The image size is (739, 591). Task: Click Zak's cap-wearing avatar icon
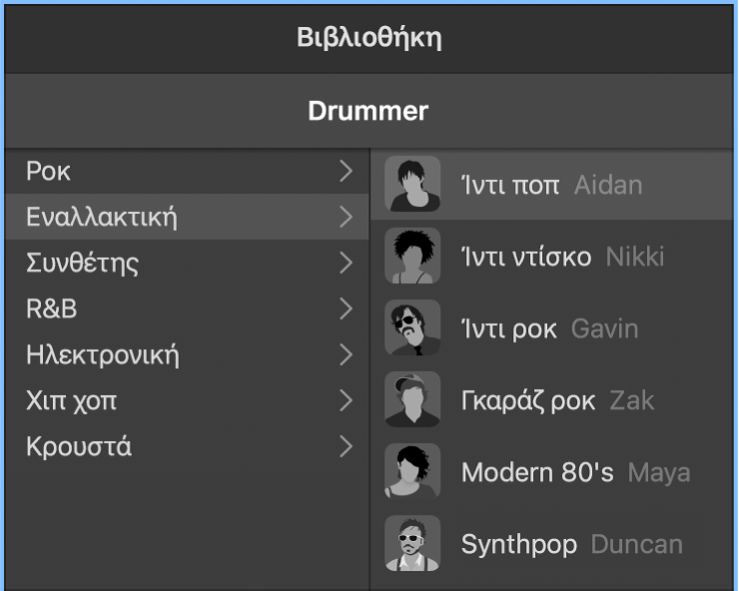click(x=412, y=401)
